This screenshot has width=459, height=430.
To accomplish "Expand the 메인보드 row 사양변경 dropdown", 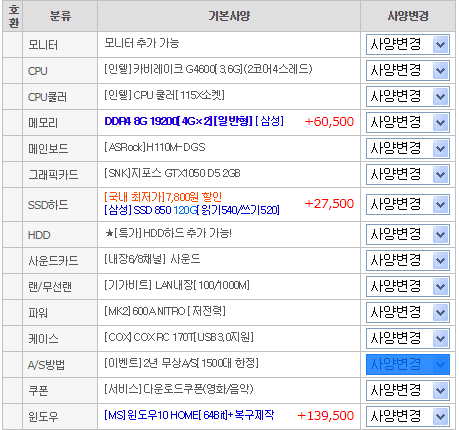I will (408, 148).
